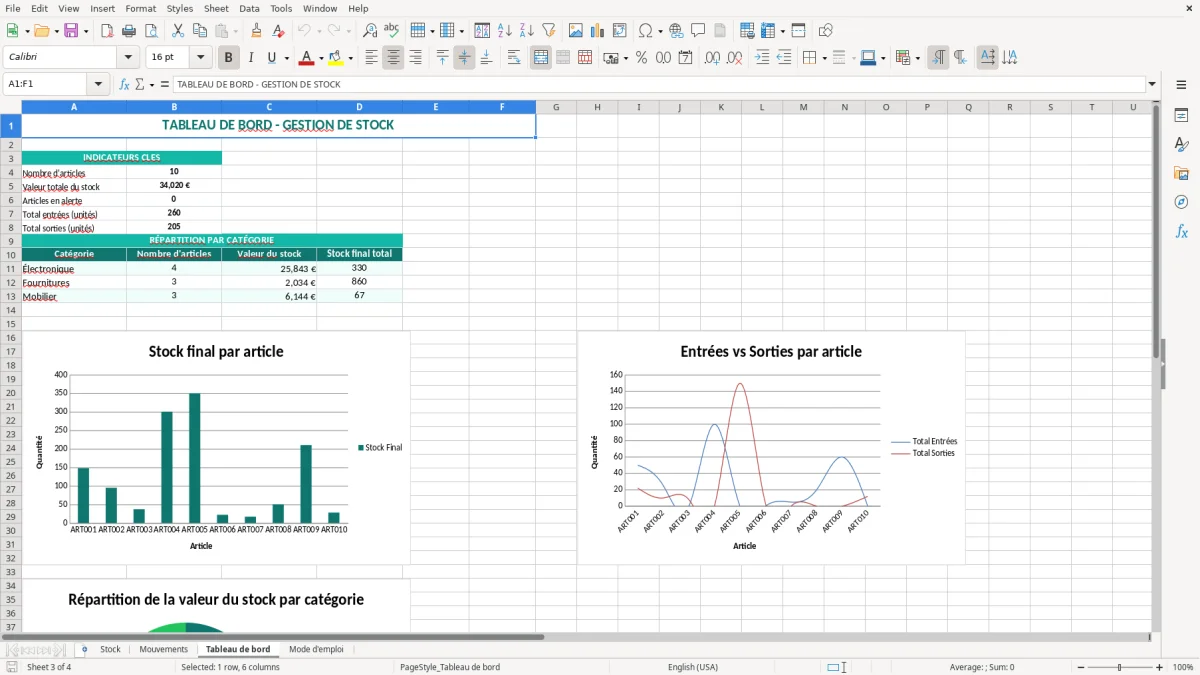Open the Paste options dropdown arrow
This screenshot has width=1200, height=675.
click(236, 31)
